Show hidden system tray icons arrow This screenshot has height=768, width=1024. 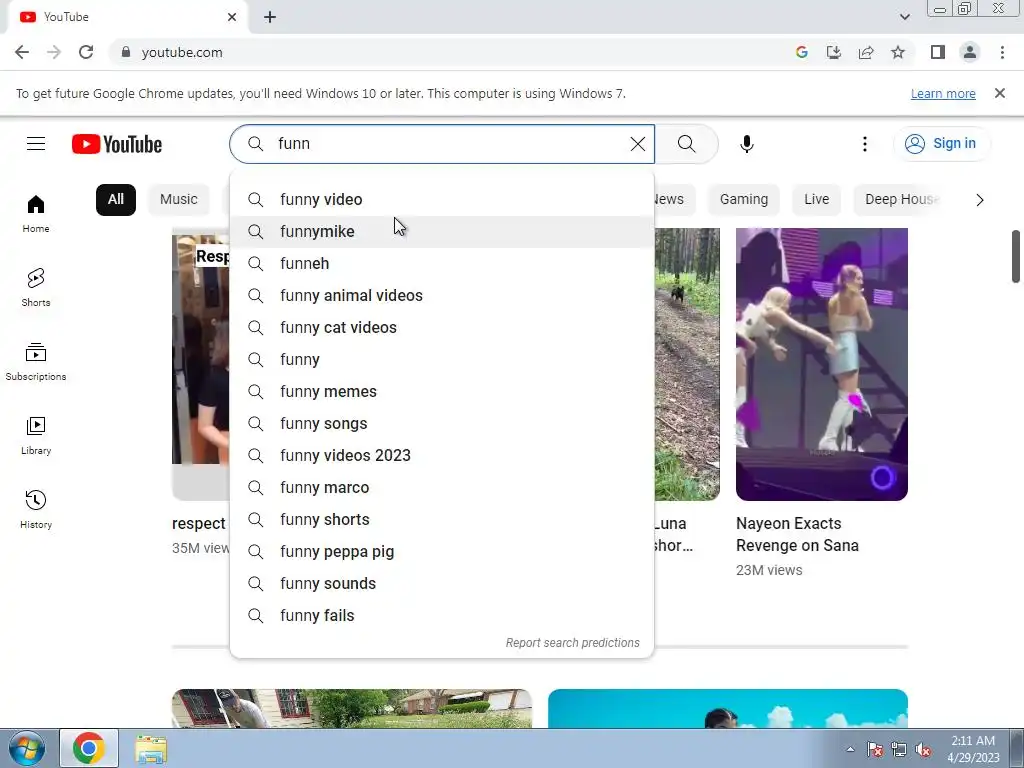point(850,749)
